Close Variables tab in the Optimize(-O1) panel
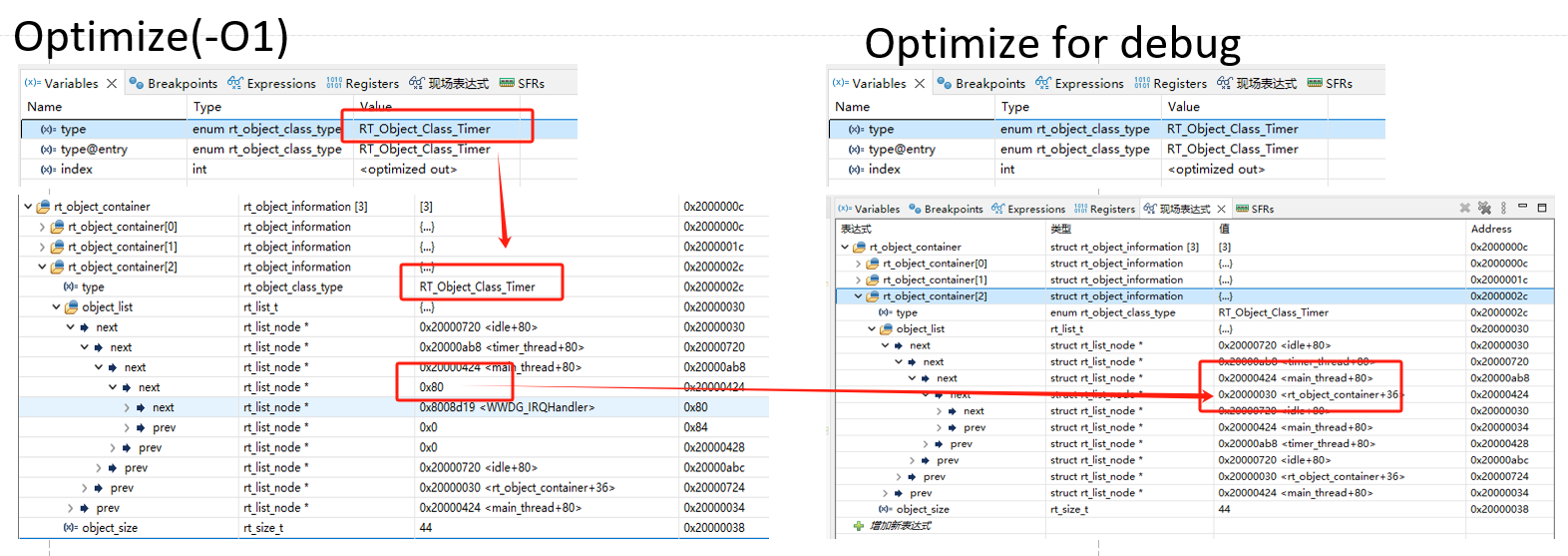Screen dimensions: 1568x556 point(112,84)
